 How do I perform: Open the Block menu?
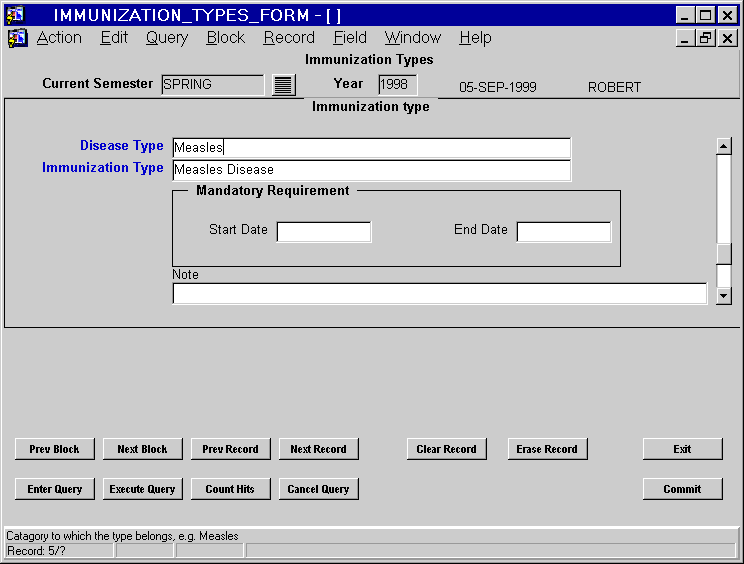[x=225, y=37]
